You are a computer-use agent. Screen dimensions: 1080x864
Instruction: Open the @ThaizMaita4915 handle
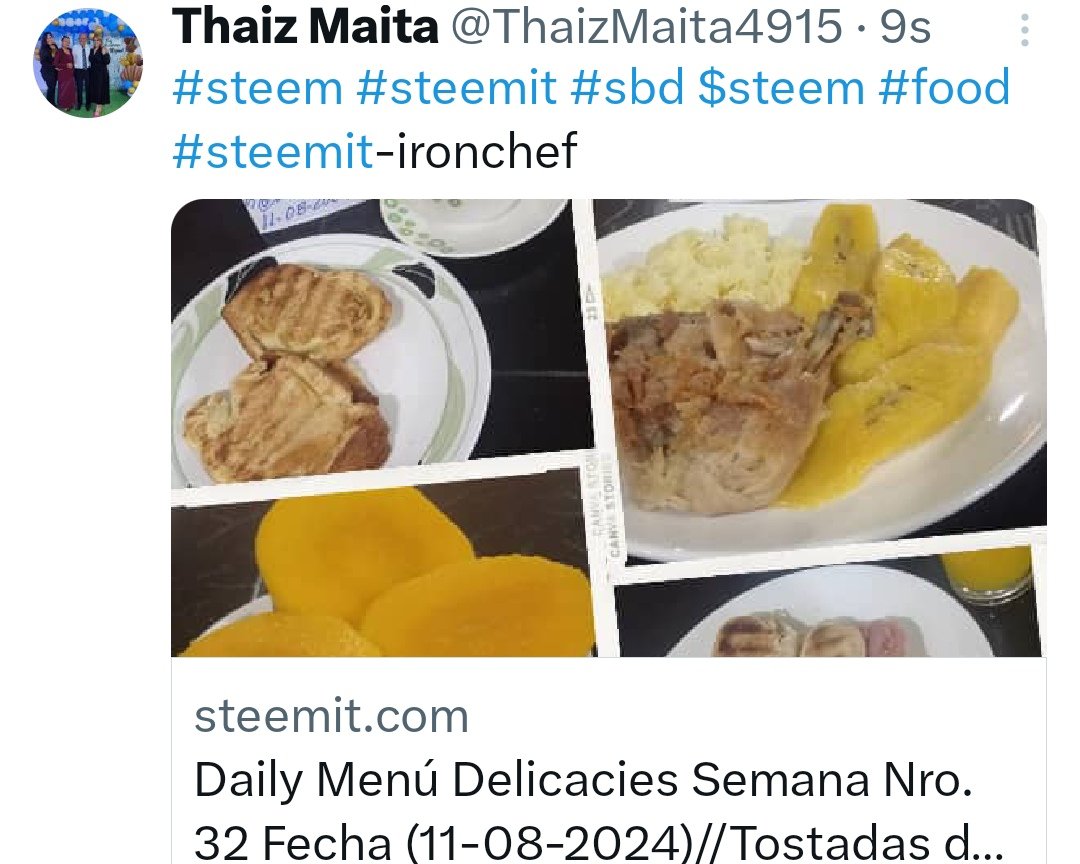pos(646,27)
